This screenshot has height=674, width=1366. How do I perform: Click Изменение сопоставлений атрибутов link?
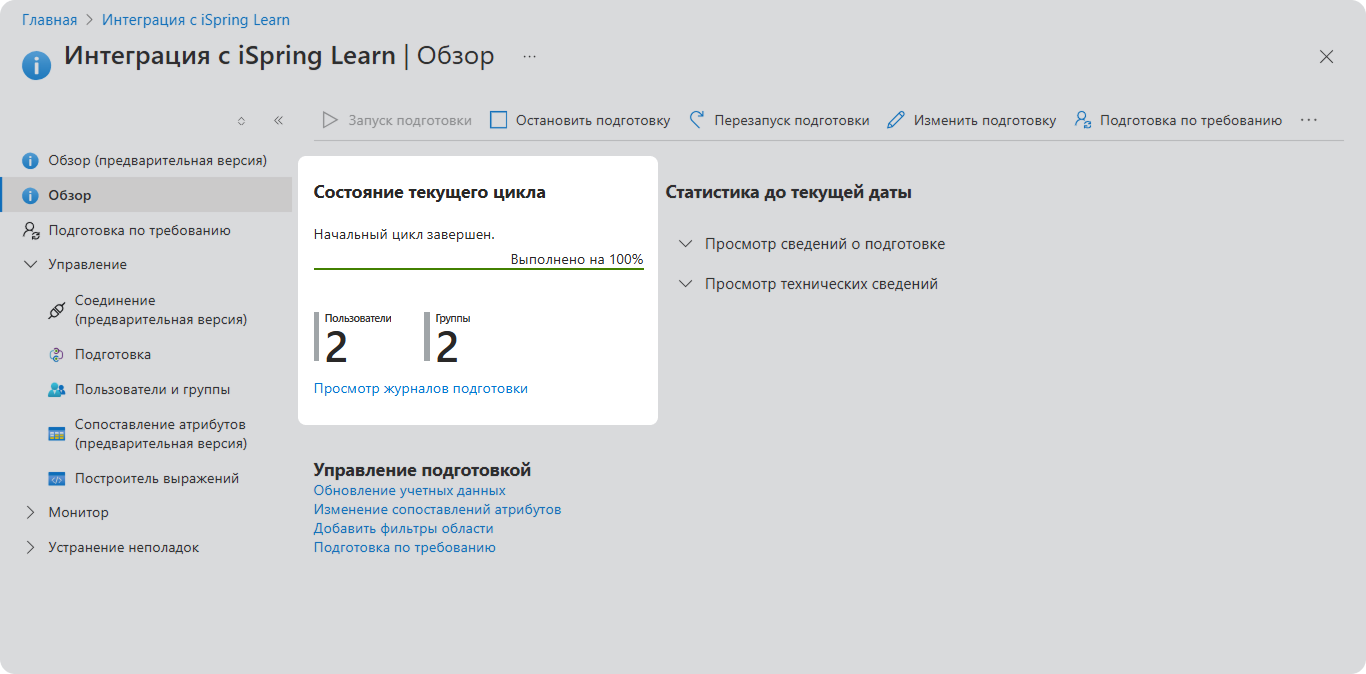coord(438,509)
